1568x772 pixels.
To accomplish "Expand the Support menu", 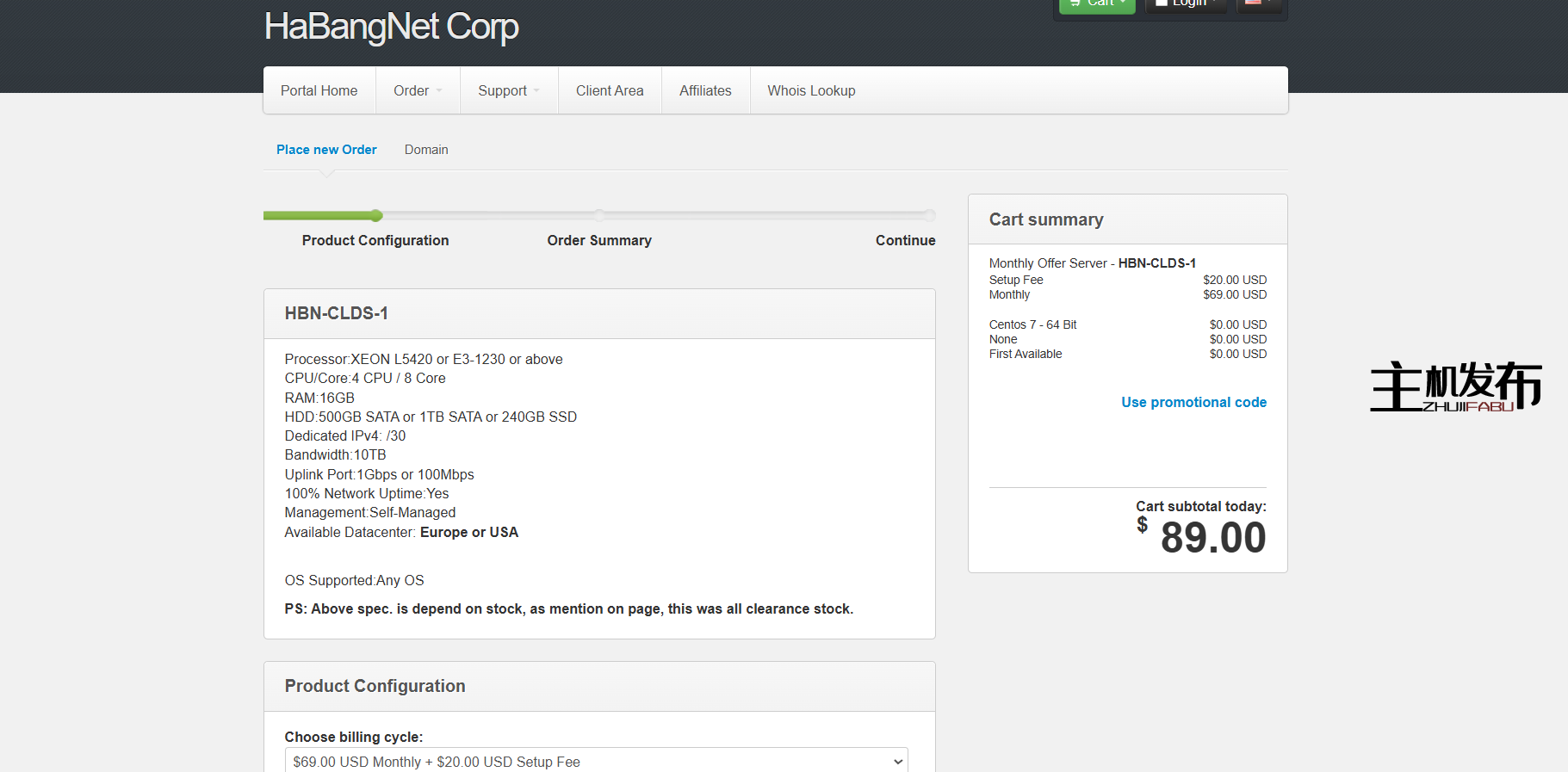I will tap(508, 90).
